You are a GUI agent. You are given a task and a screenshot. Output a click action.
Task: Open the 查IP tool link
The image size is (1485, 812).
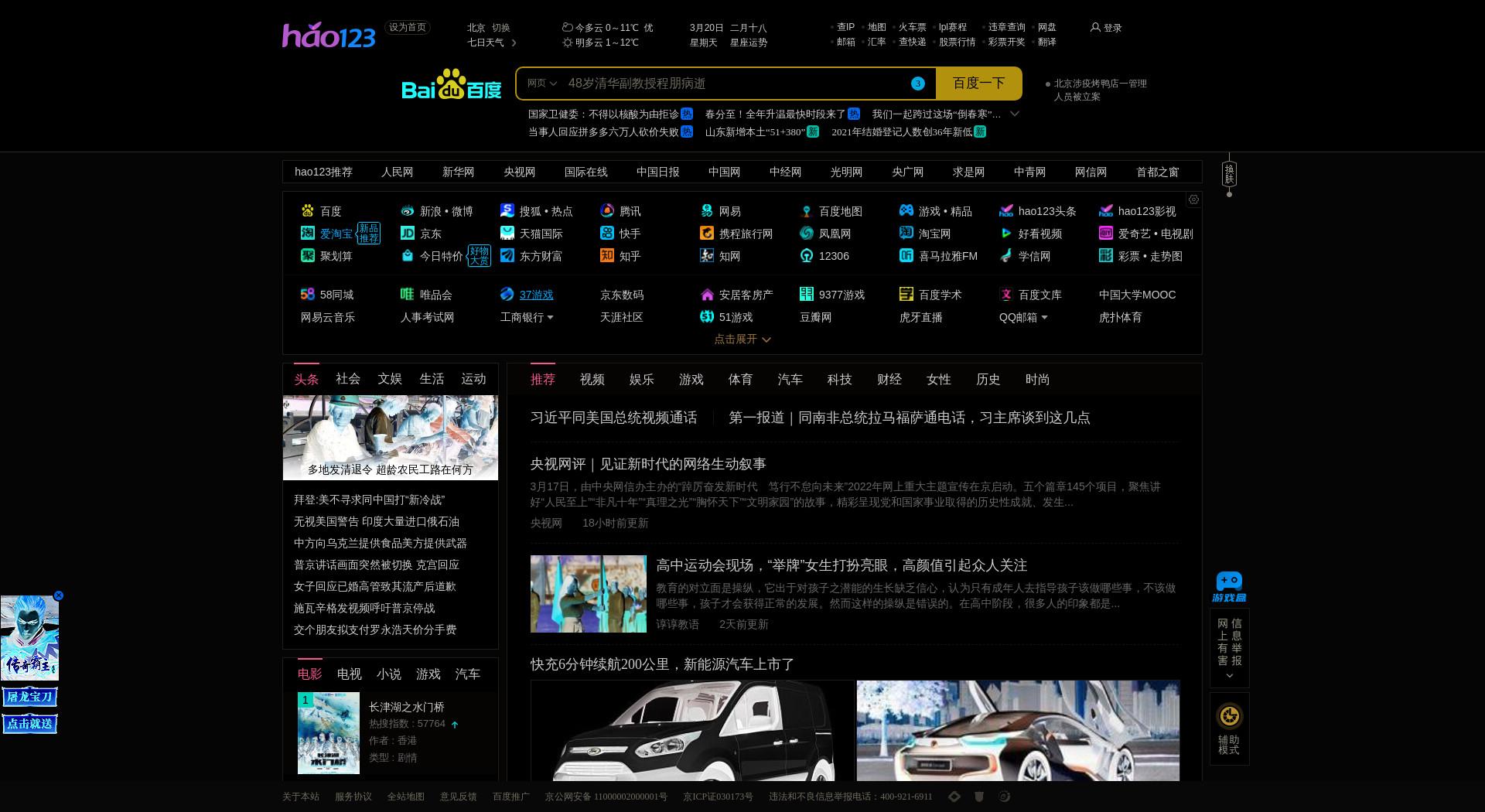pos(845,27)
